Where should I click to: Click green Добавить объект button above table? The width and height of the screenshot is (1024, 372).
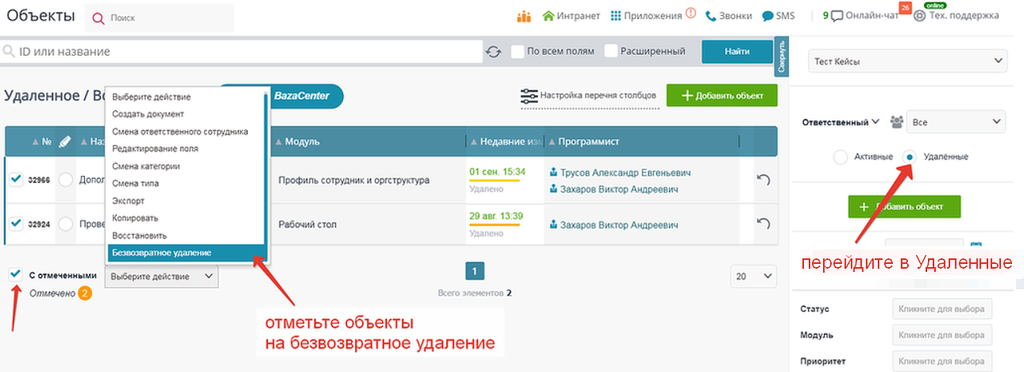(722, 95)
